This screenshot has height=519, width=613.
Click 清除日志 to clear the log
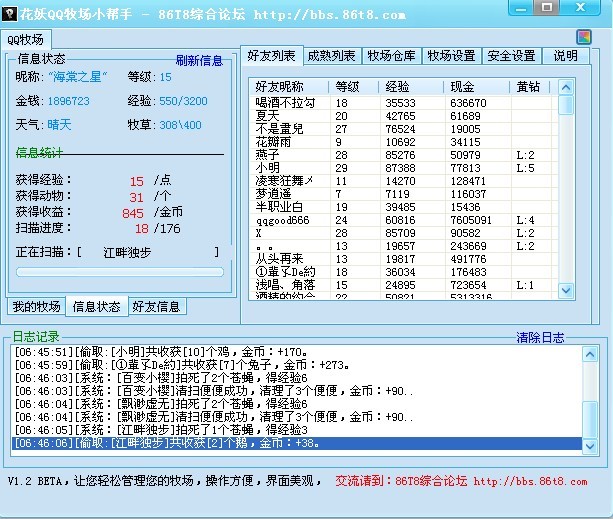(540, 337)
